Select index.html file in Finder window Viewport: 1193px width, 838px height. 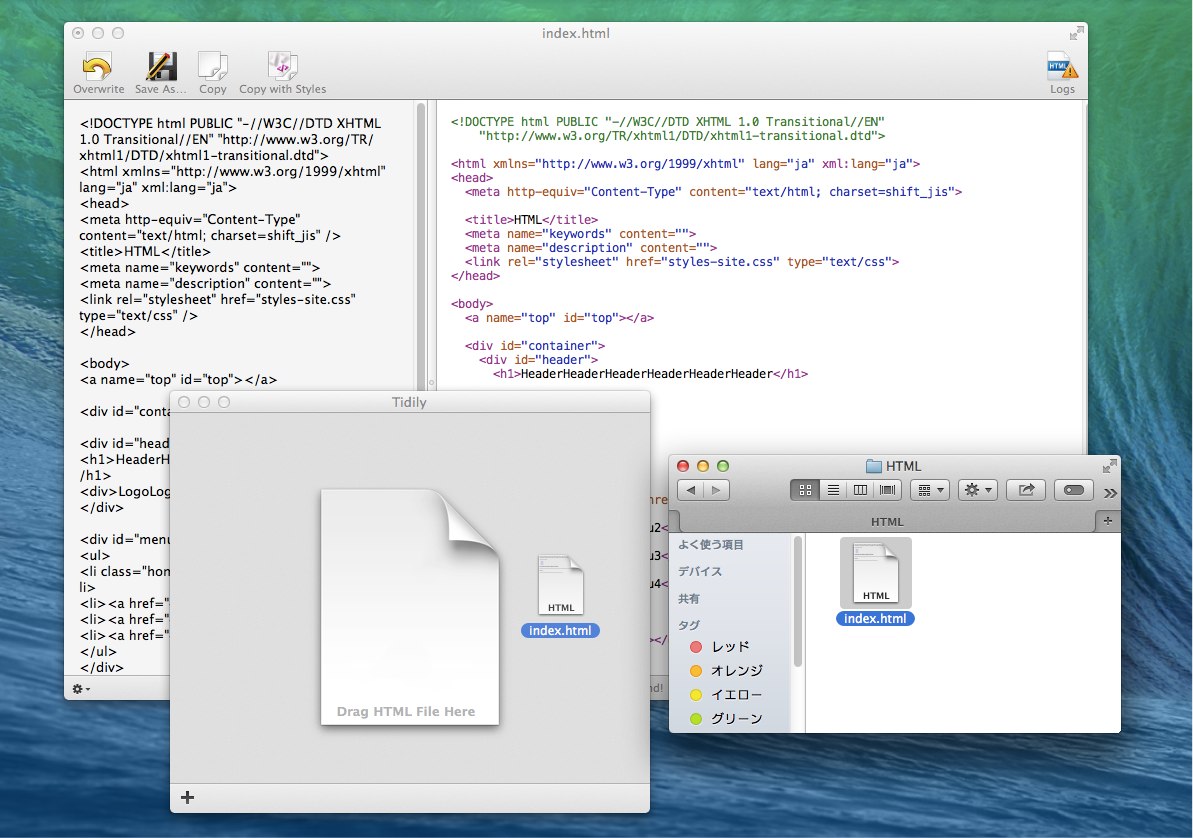click(875, 582)
